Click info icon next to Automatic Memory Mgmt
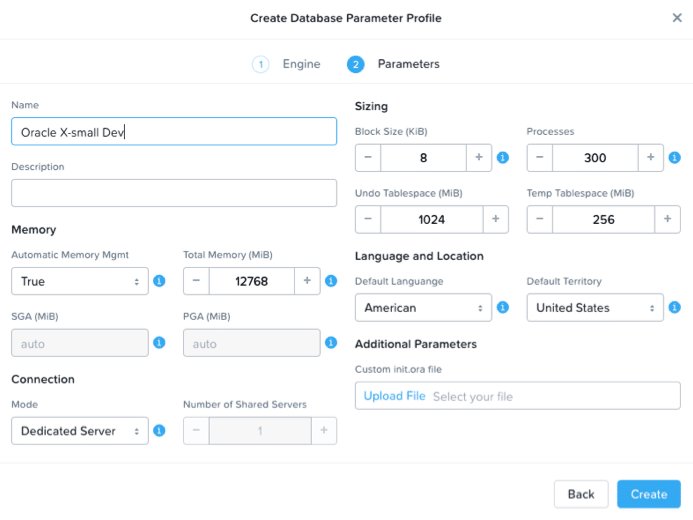The image size is (693, 520). [x=159, y=282]
